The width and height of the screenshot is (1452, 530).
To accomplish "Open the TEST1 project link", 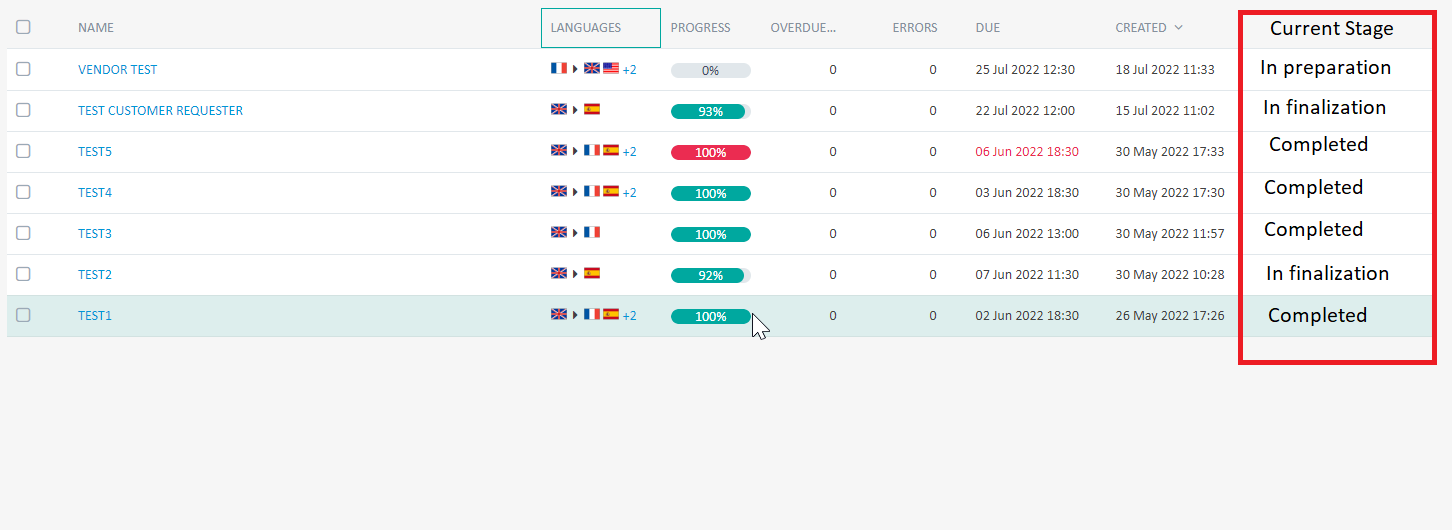I will pyautogui.click(x=95, y=316).
